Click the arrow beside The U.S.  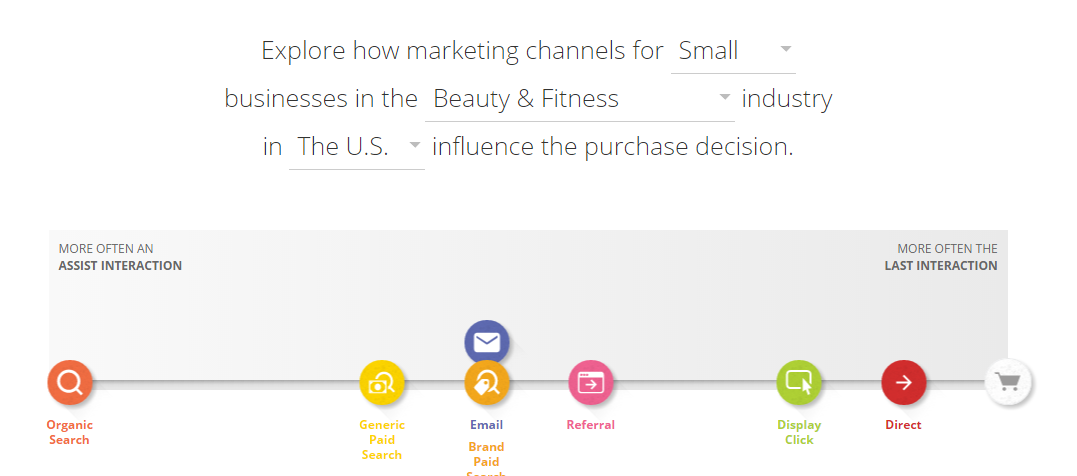point(415,145)
